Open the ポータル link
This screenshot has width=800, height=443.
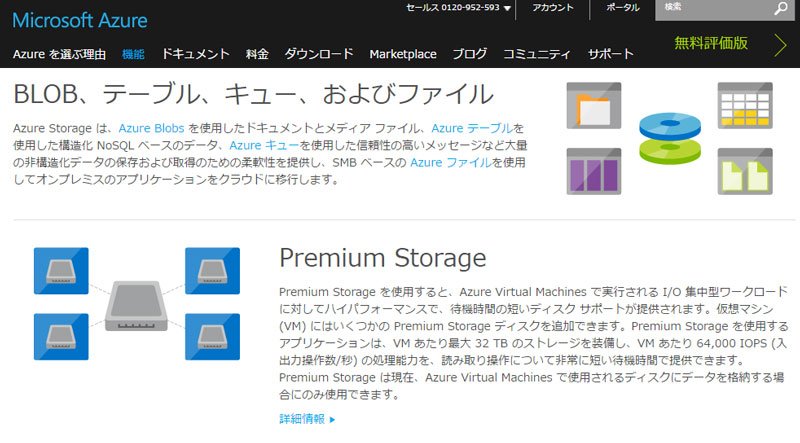[x=622, y=8]
